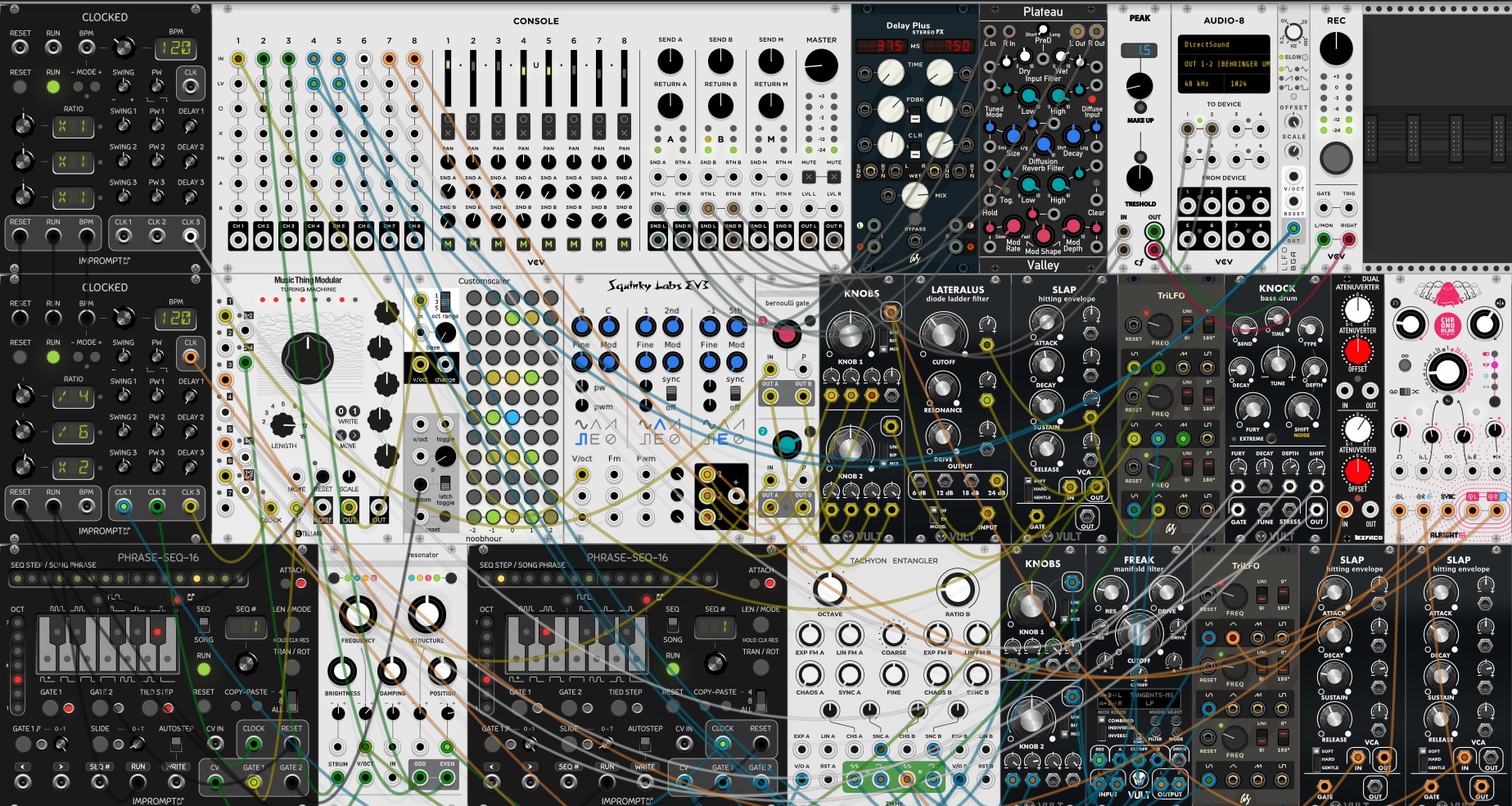Image resolution: width=1512 pixels, height=806 pixels.
Task: Click the CH 1 direct output jack on CONSOLE
Action: (238, 240)
